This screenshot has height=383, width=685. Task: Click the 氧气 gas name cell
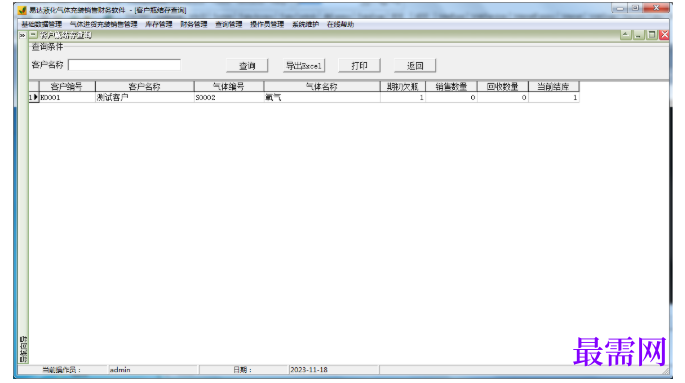(x=322, y=97)
